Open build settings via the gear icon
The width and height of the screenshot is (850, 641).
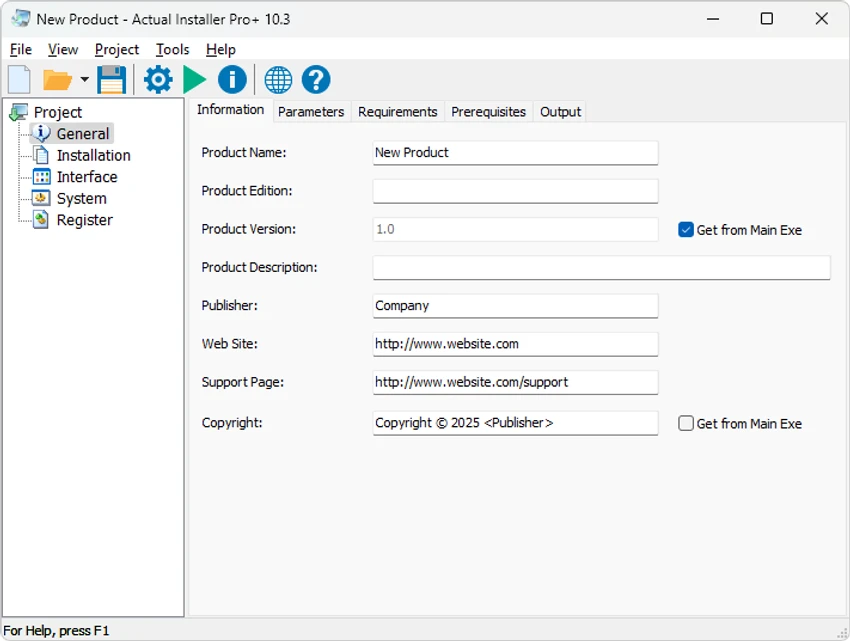[158, 80]
